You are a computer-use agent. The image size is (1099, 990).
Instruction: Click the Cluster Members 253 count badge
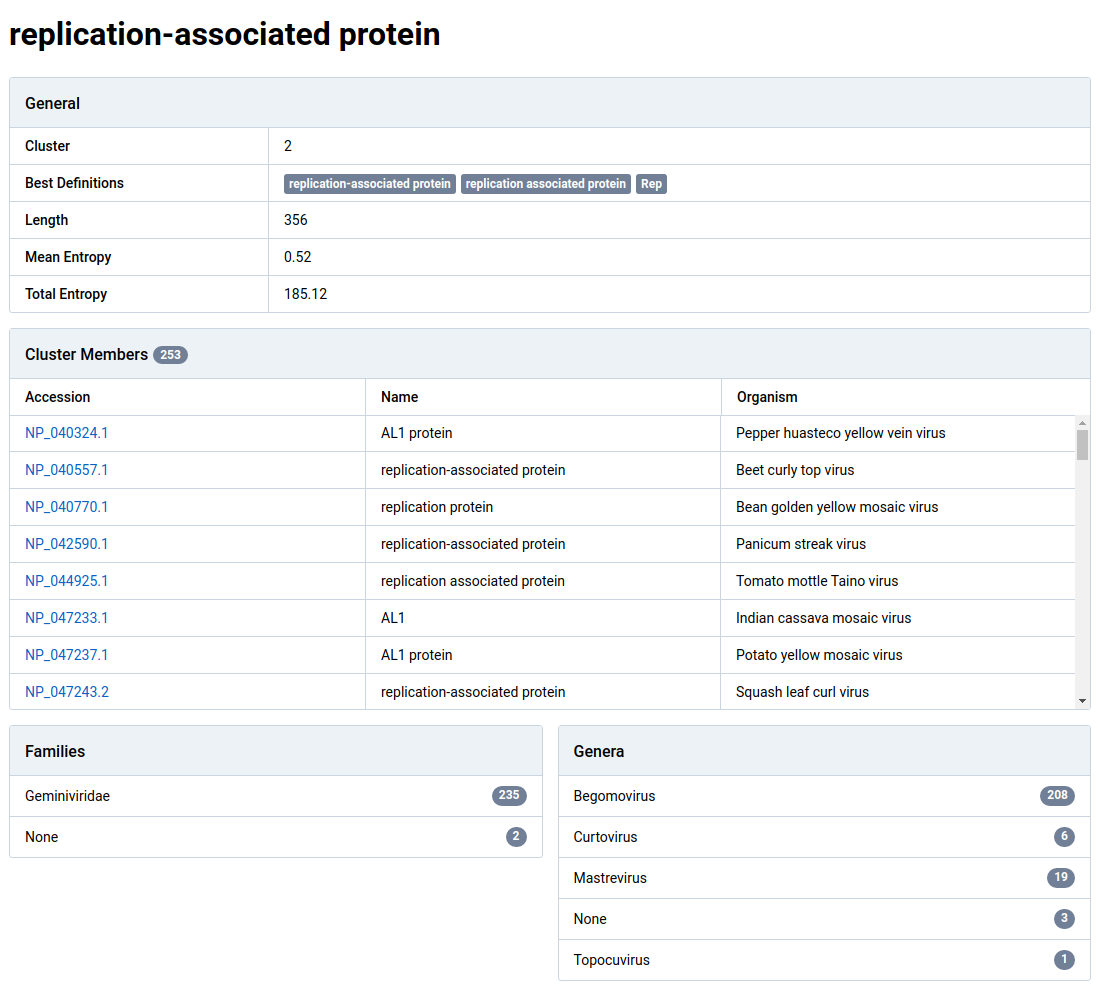coord(170,355)
